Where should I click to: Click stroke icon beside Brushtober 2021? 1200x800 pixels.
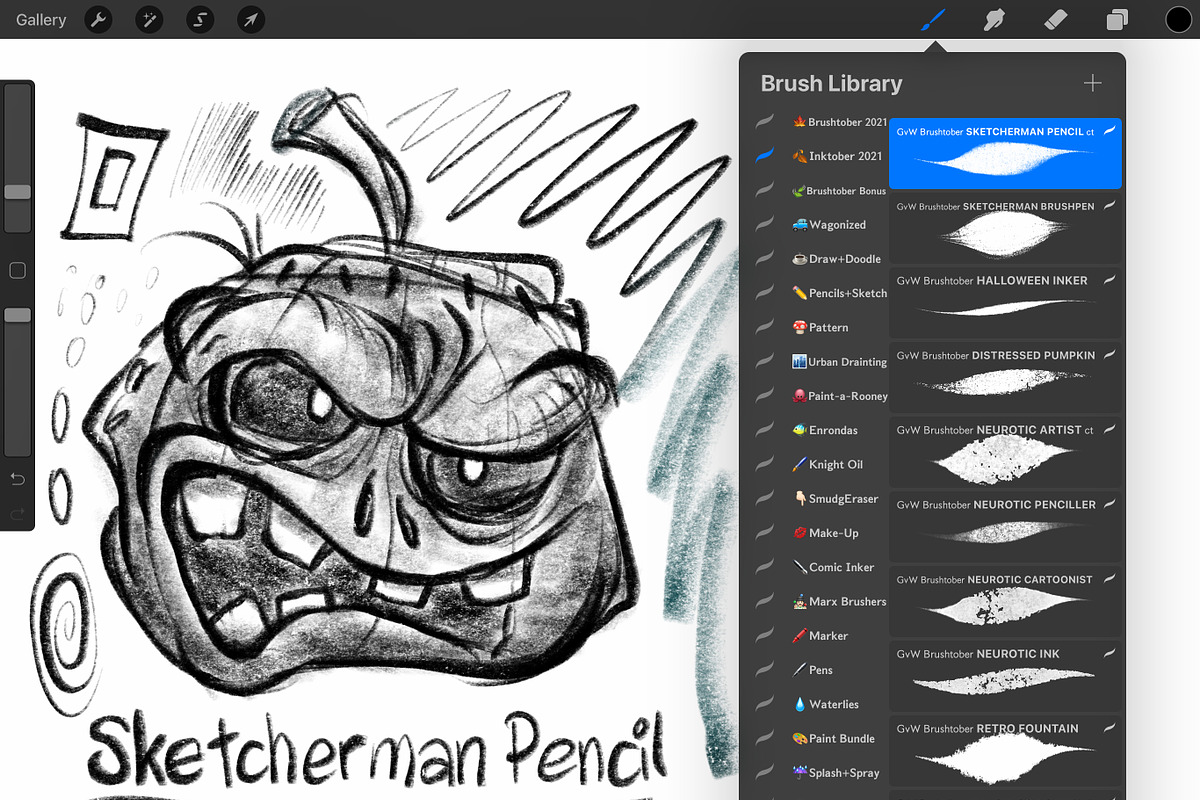[x=765, y=122]
